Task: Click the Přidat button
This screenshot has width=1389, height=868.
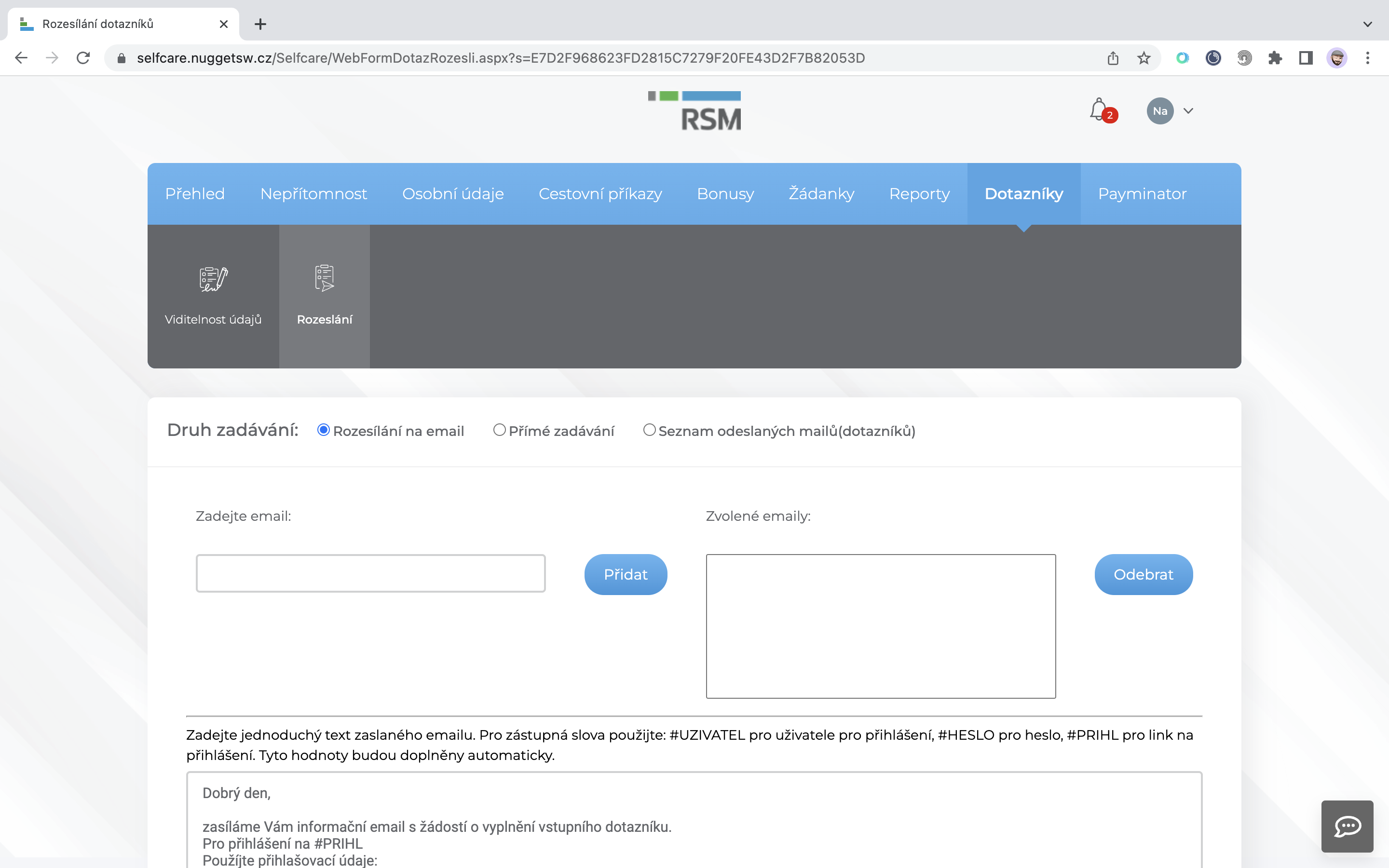Action: [x=626, y=574]
